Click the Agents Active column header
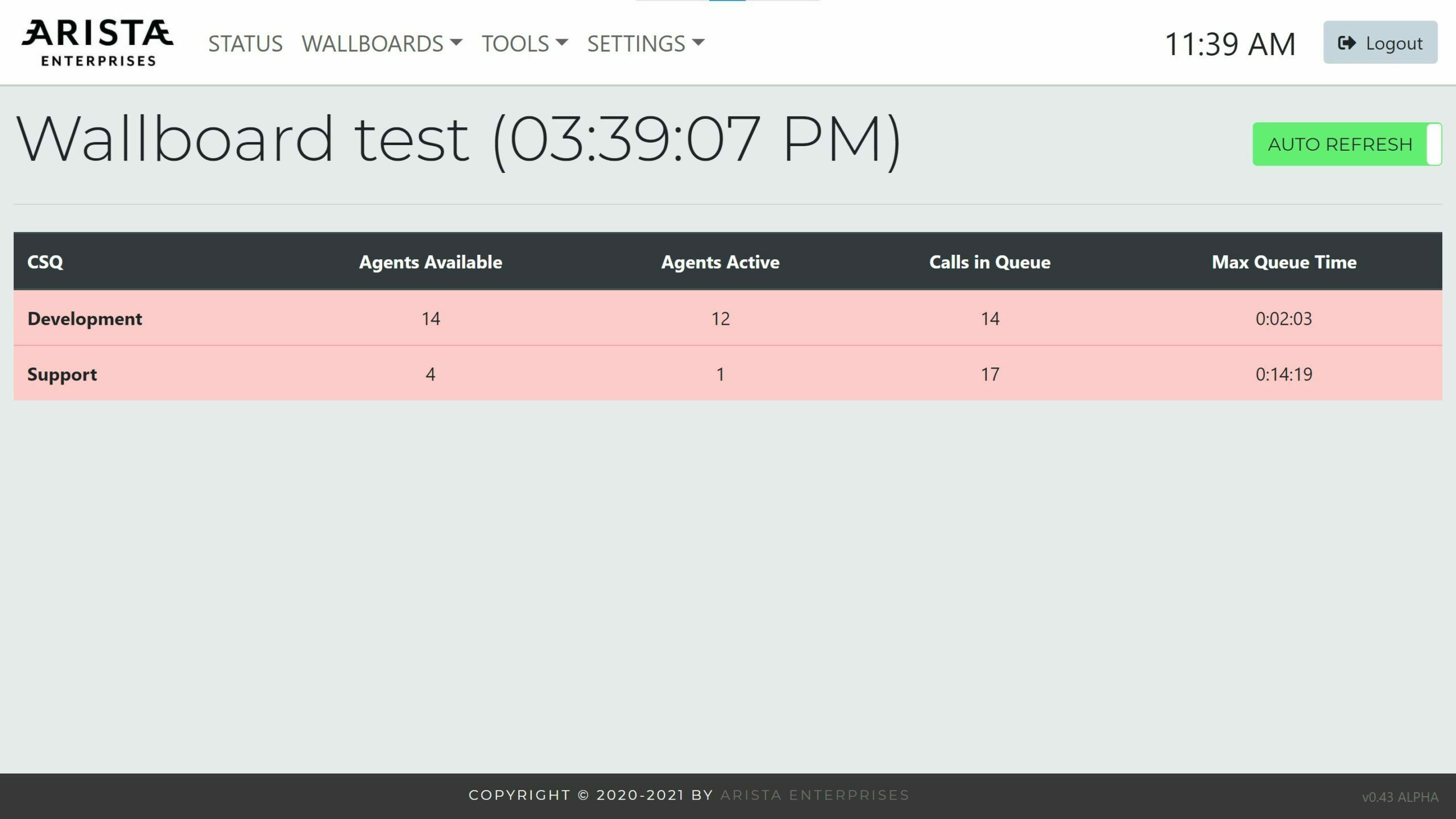Image resolution: width=1456 pixels, height=819 pixels. [720, 262]
